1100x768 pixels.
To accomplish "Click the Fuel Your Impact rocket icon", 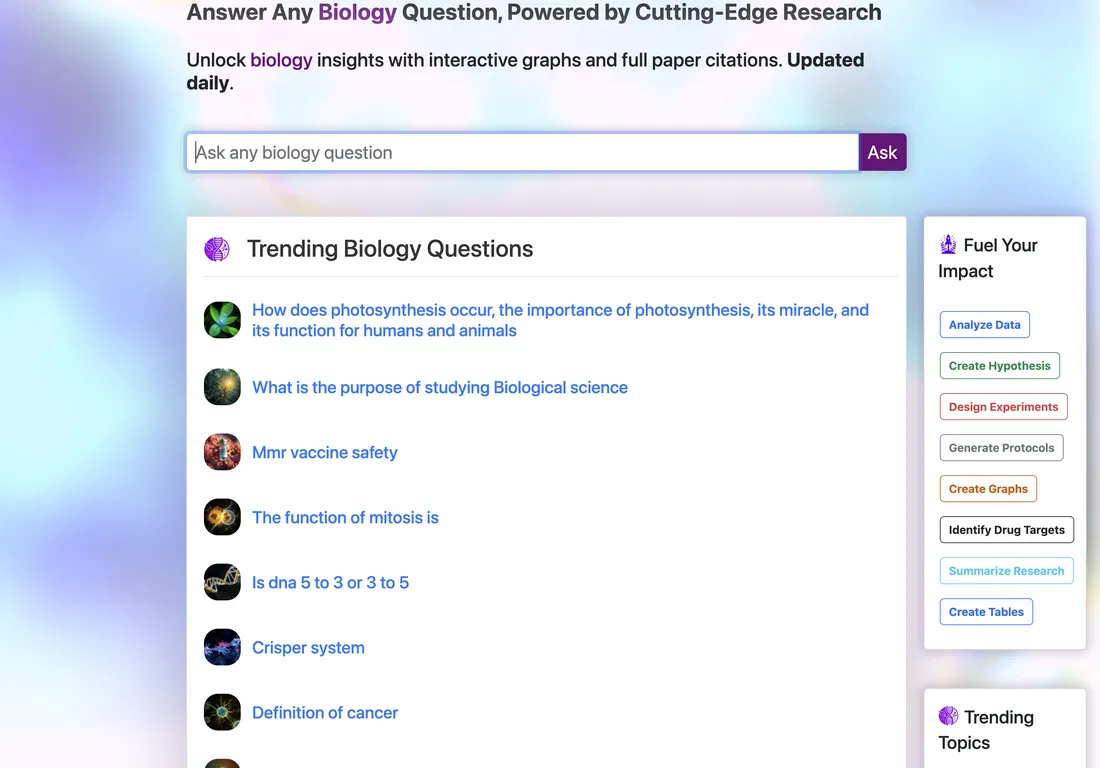I will tap(948, 245).
